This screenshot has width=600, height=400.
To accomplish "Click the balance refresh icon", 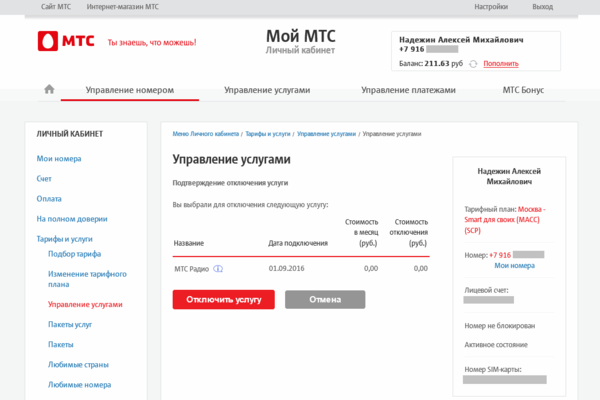I will point(473,64).
